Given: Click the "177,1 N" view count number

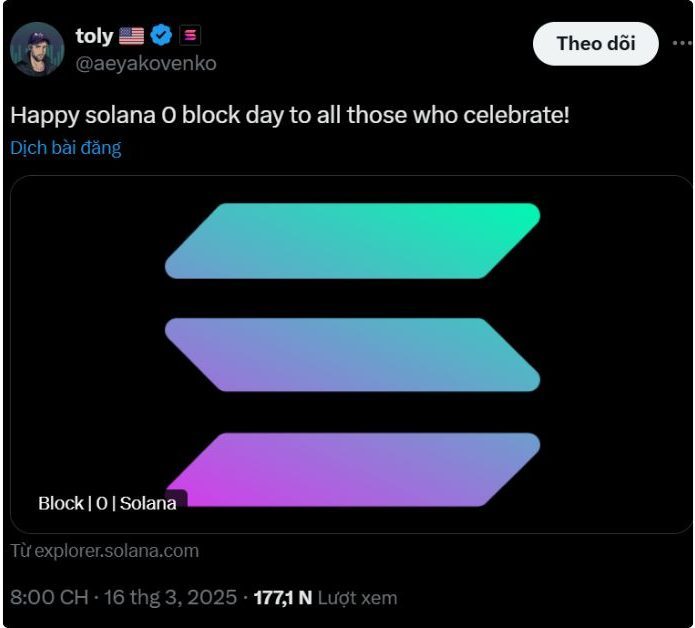Looking at the screenshot, I should tap(283, 598).
